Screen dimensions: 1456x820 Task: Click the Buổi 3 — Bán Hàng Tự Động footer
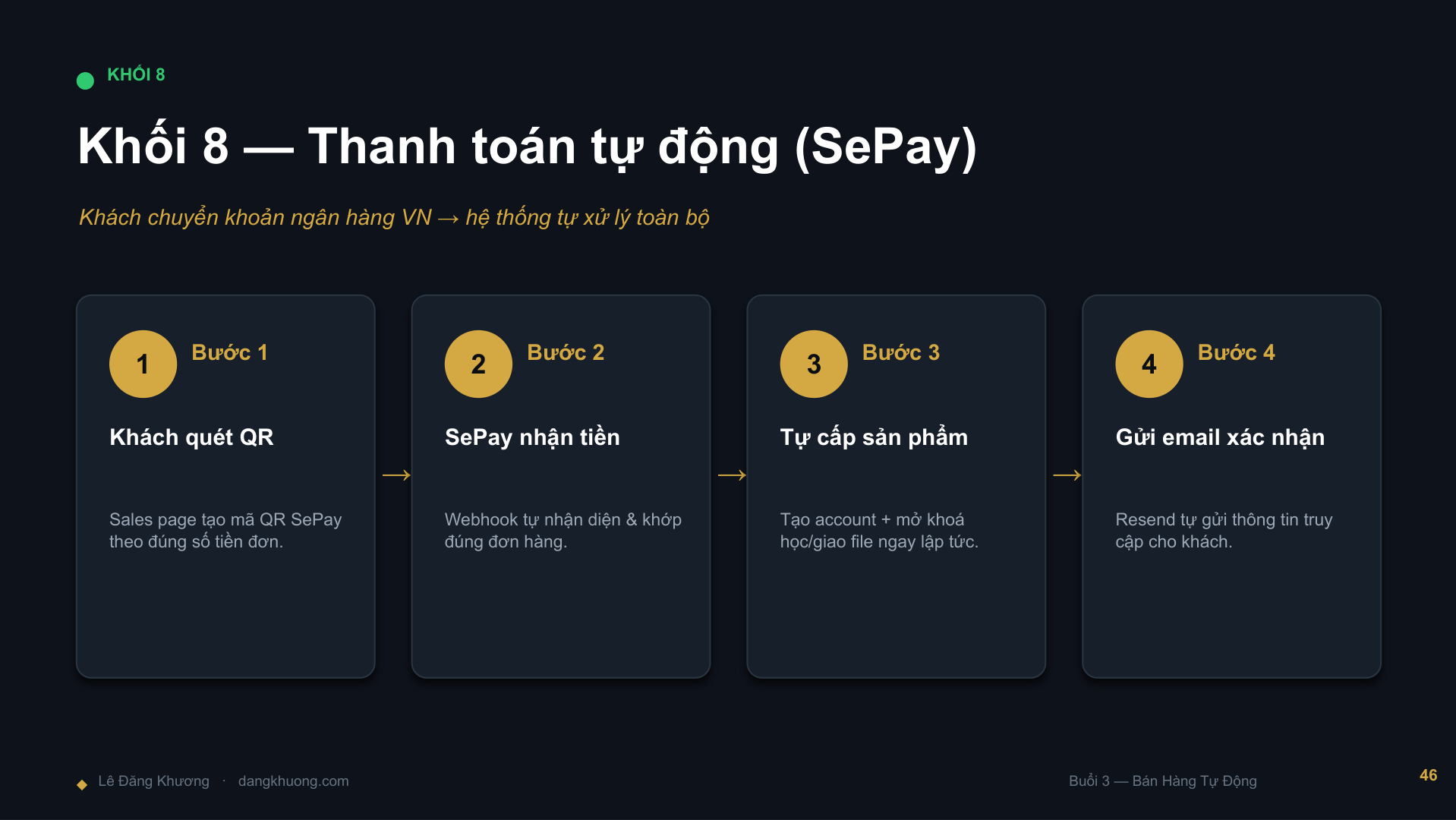tap(1163, 781)
